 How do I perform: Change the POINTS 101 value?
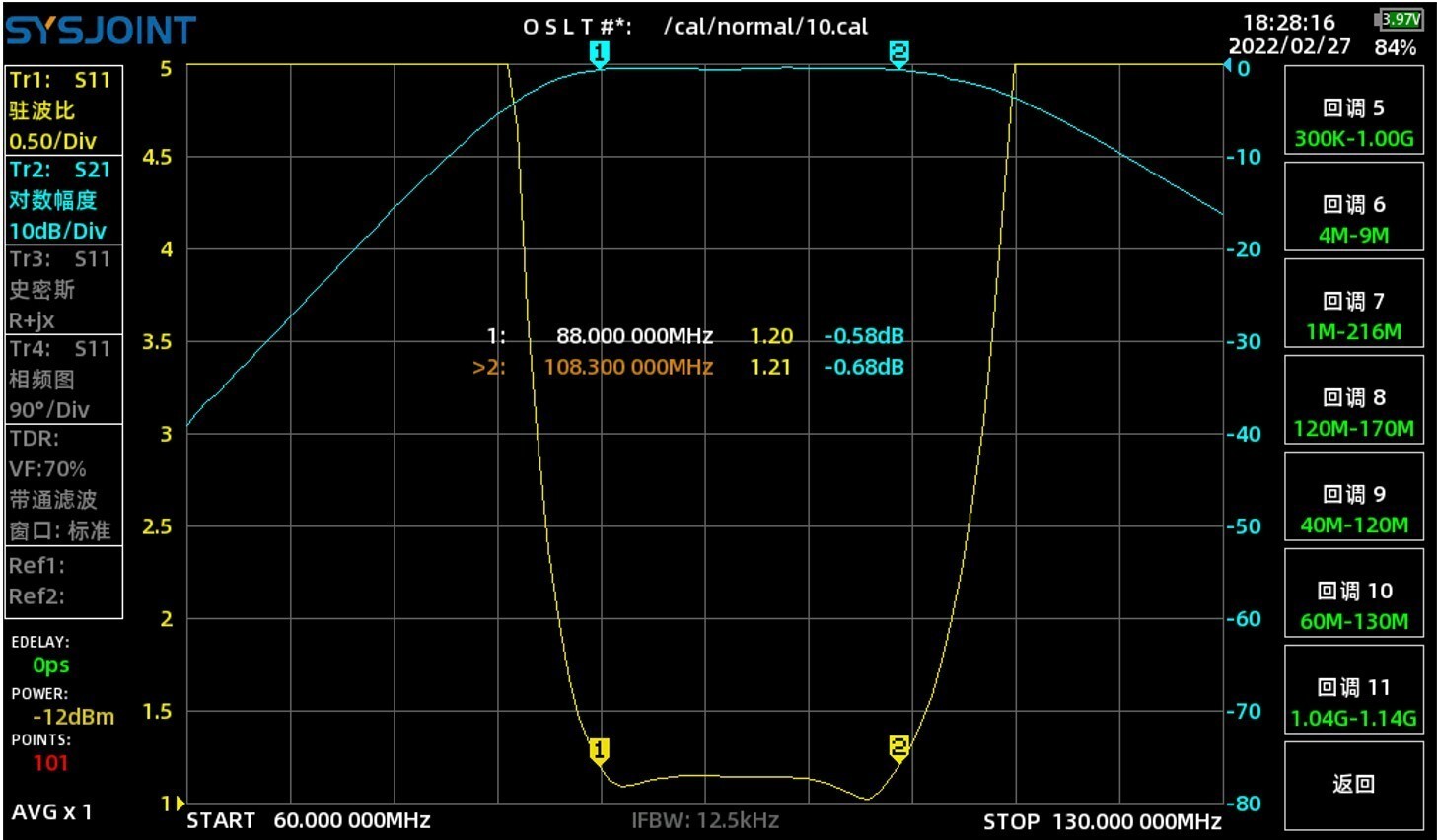(x=50, y=762)
